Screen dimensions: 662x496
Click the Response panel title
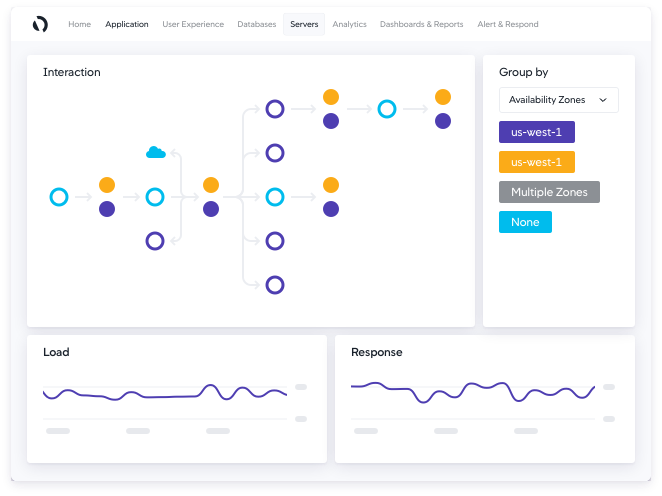click(377, 352)
